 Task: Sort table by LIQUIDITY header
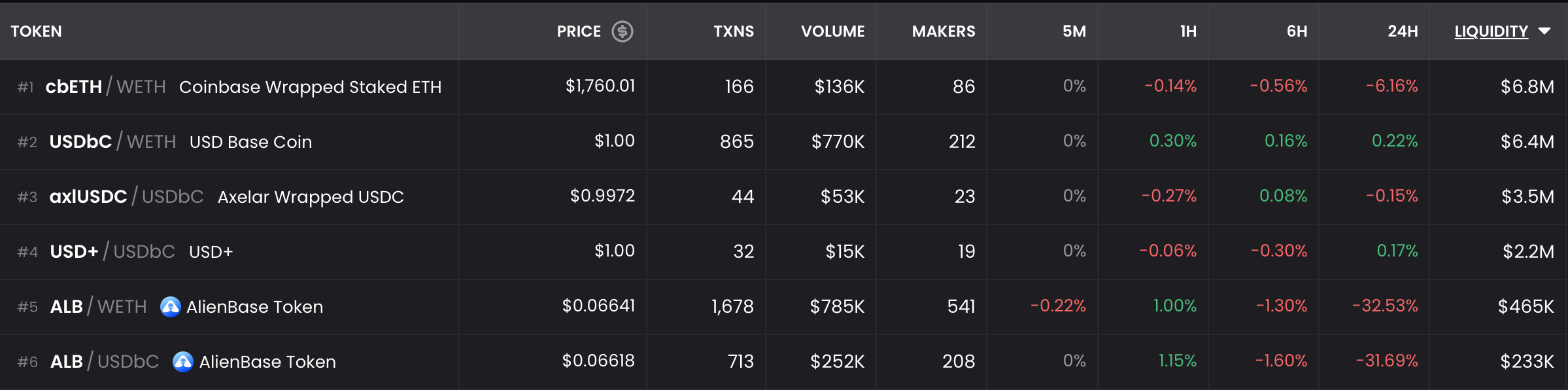1491,31
